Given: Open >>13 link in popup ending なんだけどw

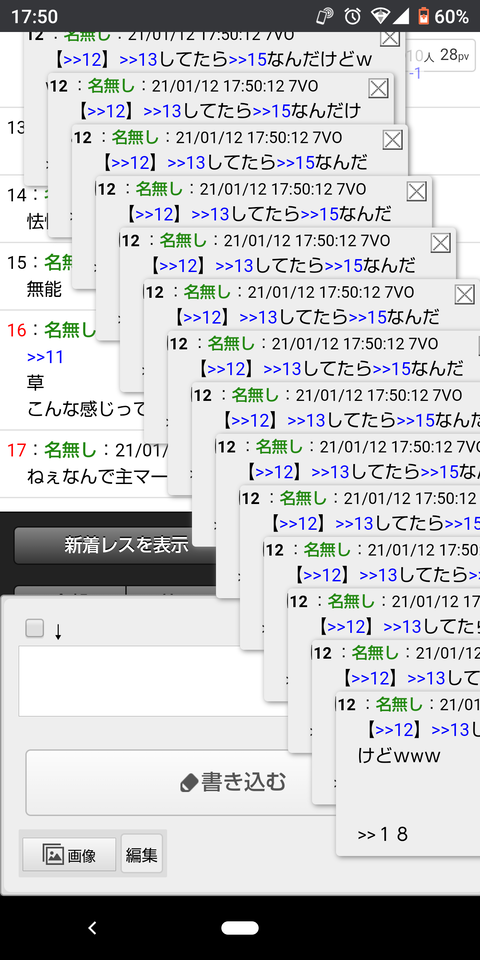Looking at the screenshot, I should 138,59.
